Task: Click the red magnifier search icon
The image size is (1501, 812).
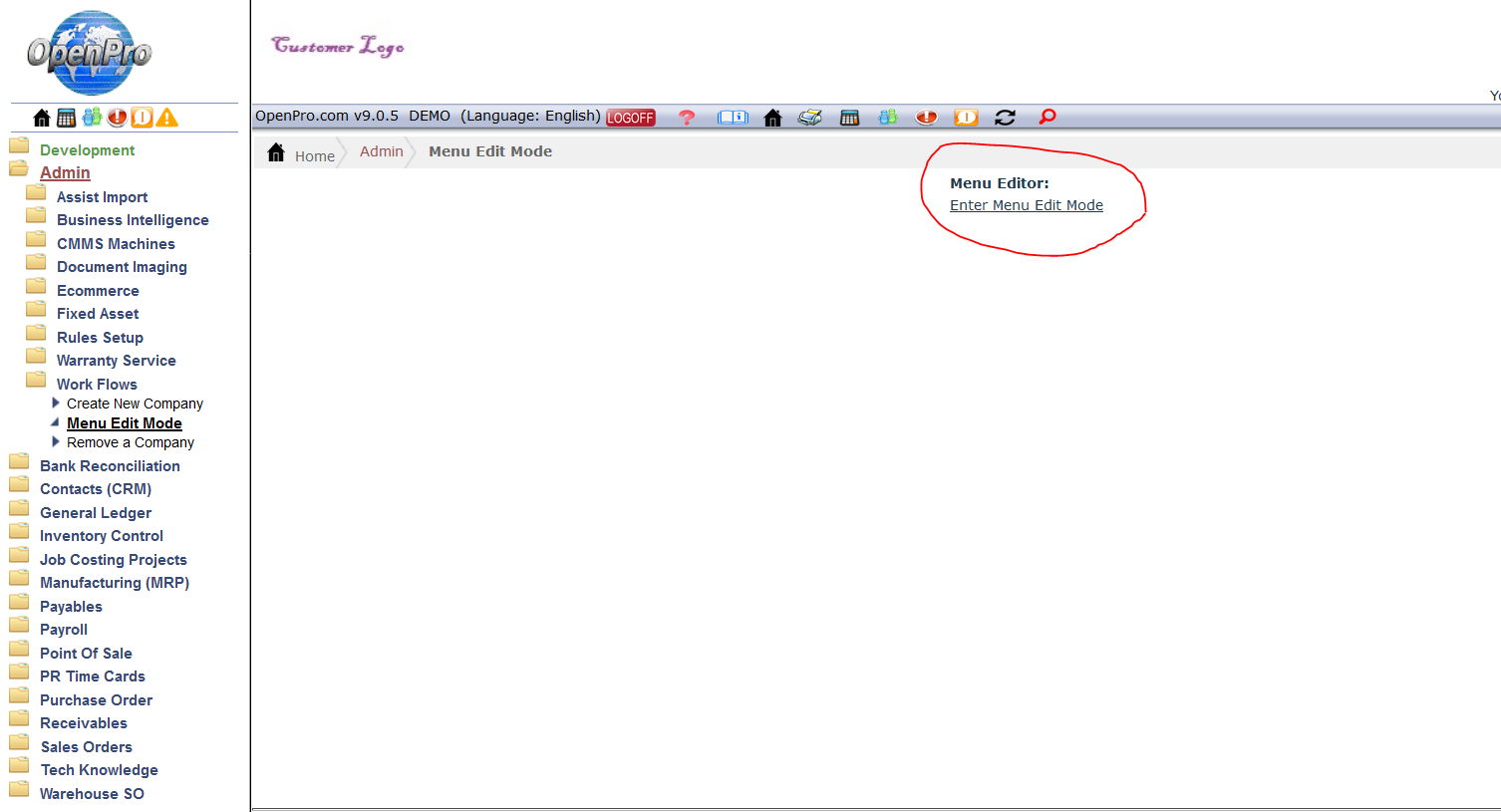Action: point(1047,117)
